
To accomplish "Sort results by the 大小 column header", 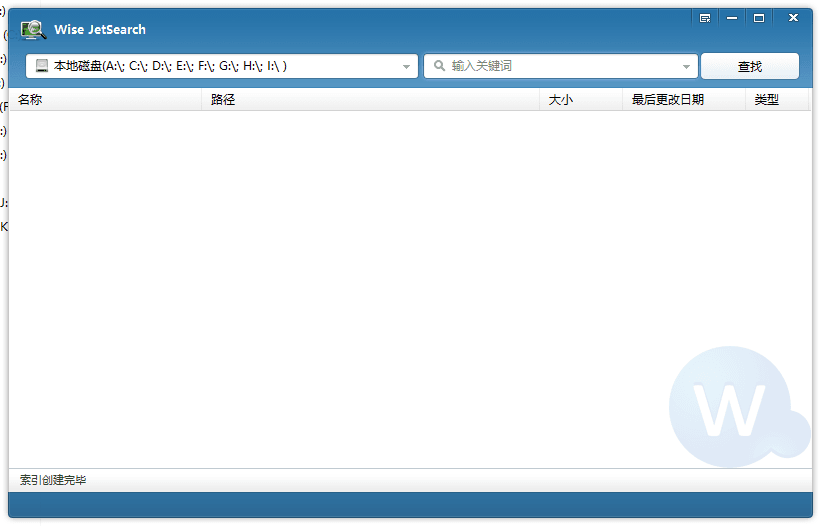I will (x=581, y=99).
